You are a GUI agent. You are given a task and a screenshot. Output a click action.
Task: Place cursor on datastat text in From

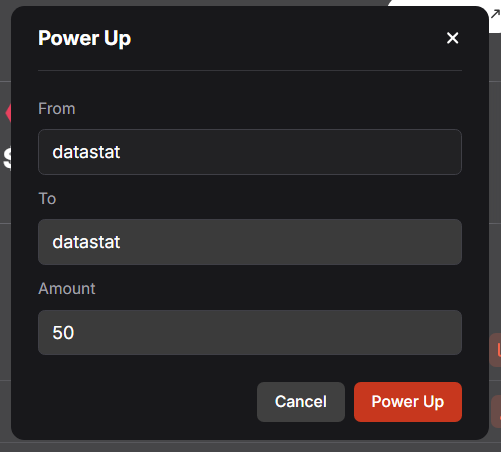[x=86, y=152]
